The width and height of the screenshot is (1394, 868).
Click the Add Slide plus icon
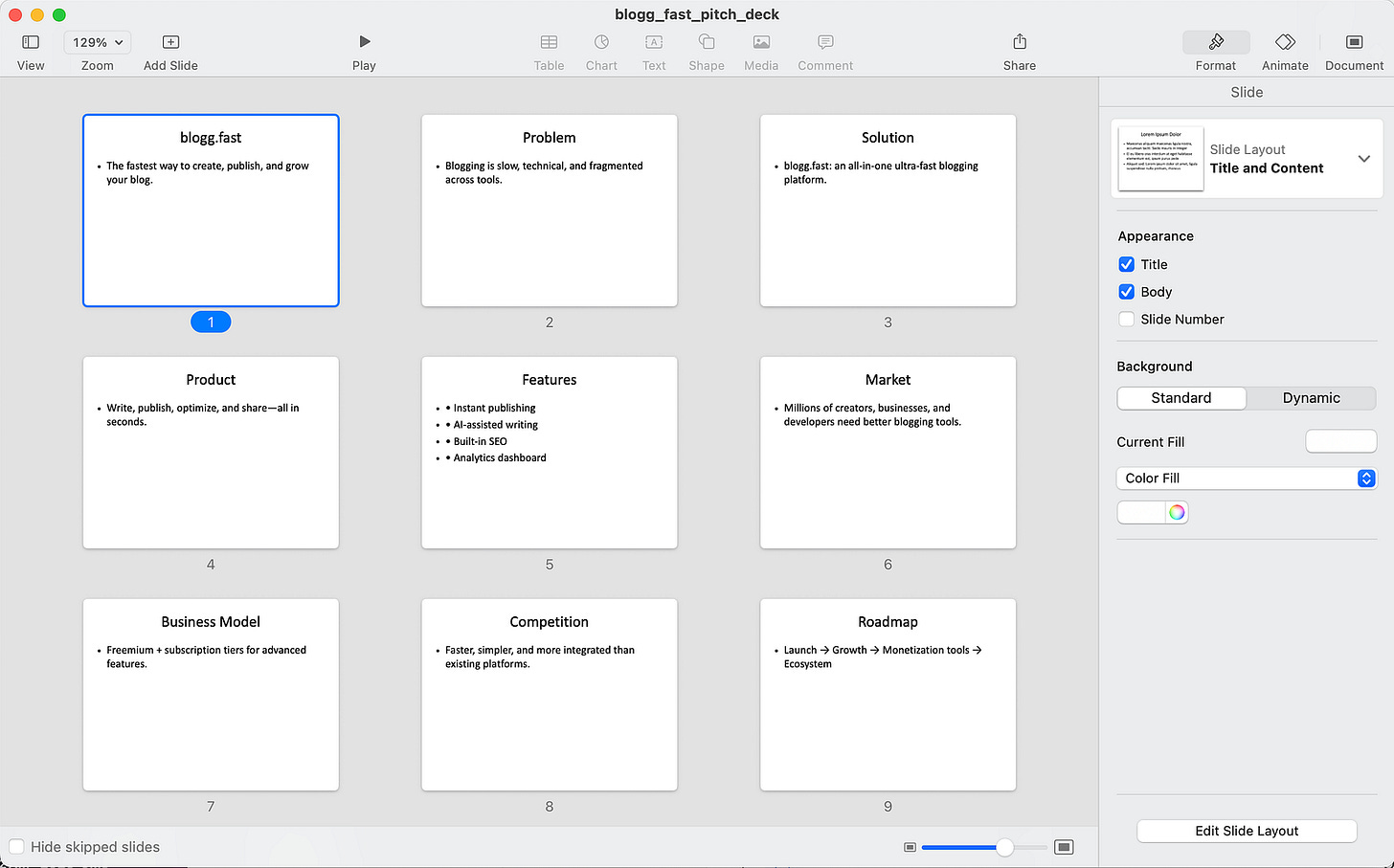click(x=170, y=42)
